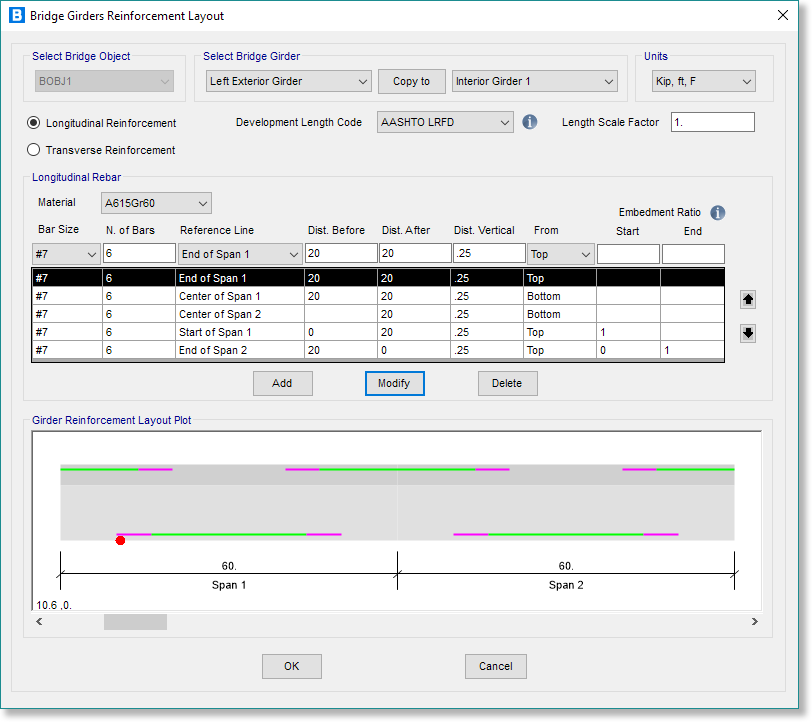The height and width of the screenshot is (722, 812).
Task: Click the Copy to button
Action: pos(411,81)
